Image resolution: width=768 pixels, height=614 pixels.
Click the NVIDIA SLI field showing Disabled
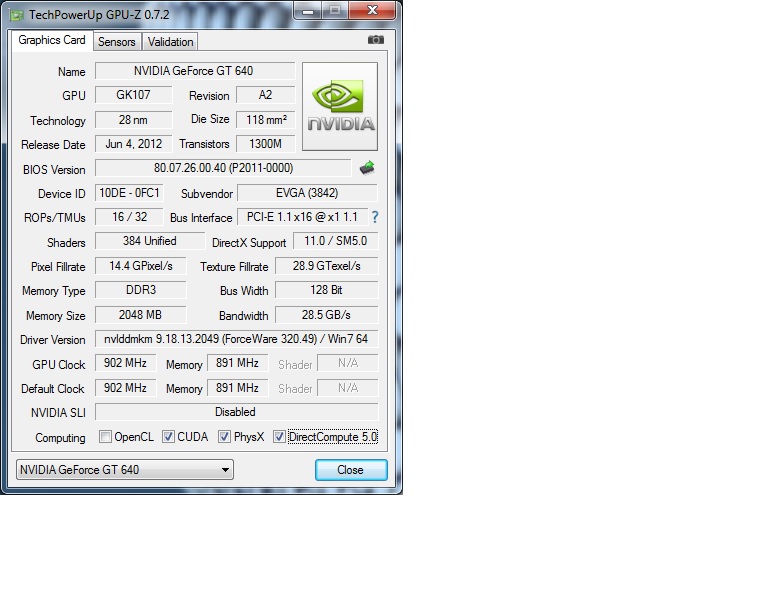(237, 412)
